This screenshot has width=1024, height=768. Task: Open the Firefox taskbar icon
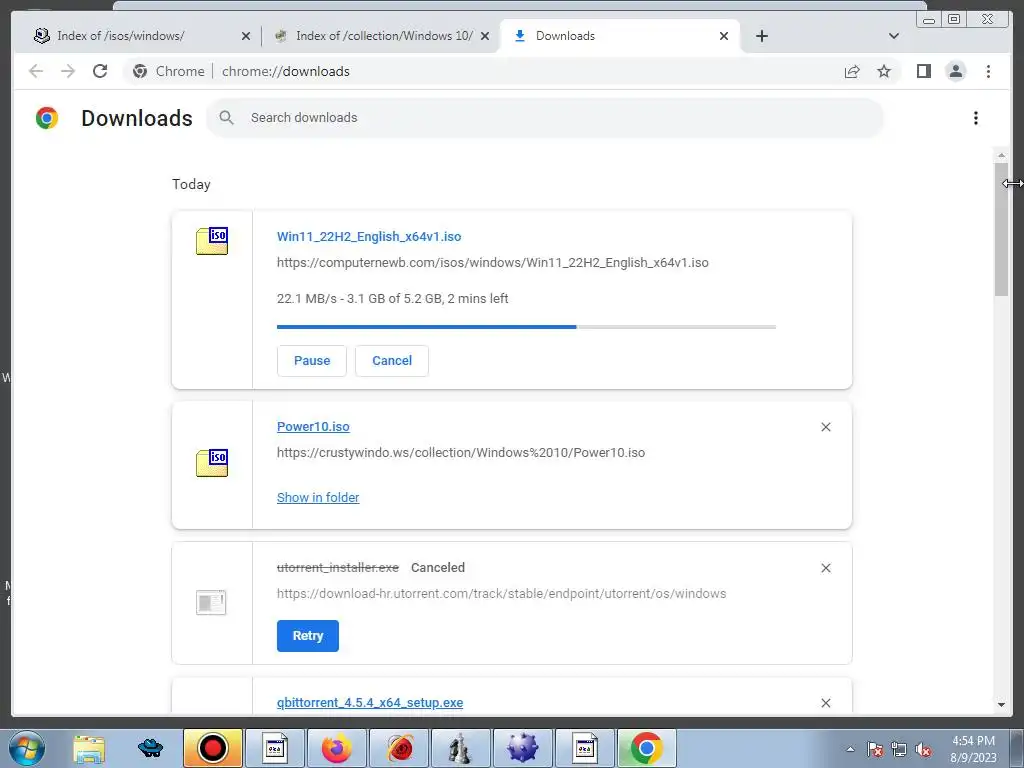tap(336, 748)
